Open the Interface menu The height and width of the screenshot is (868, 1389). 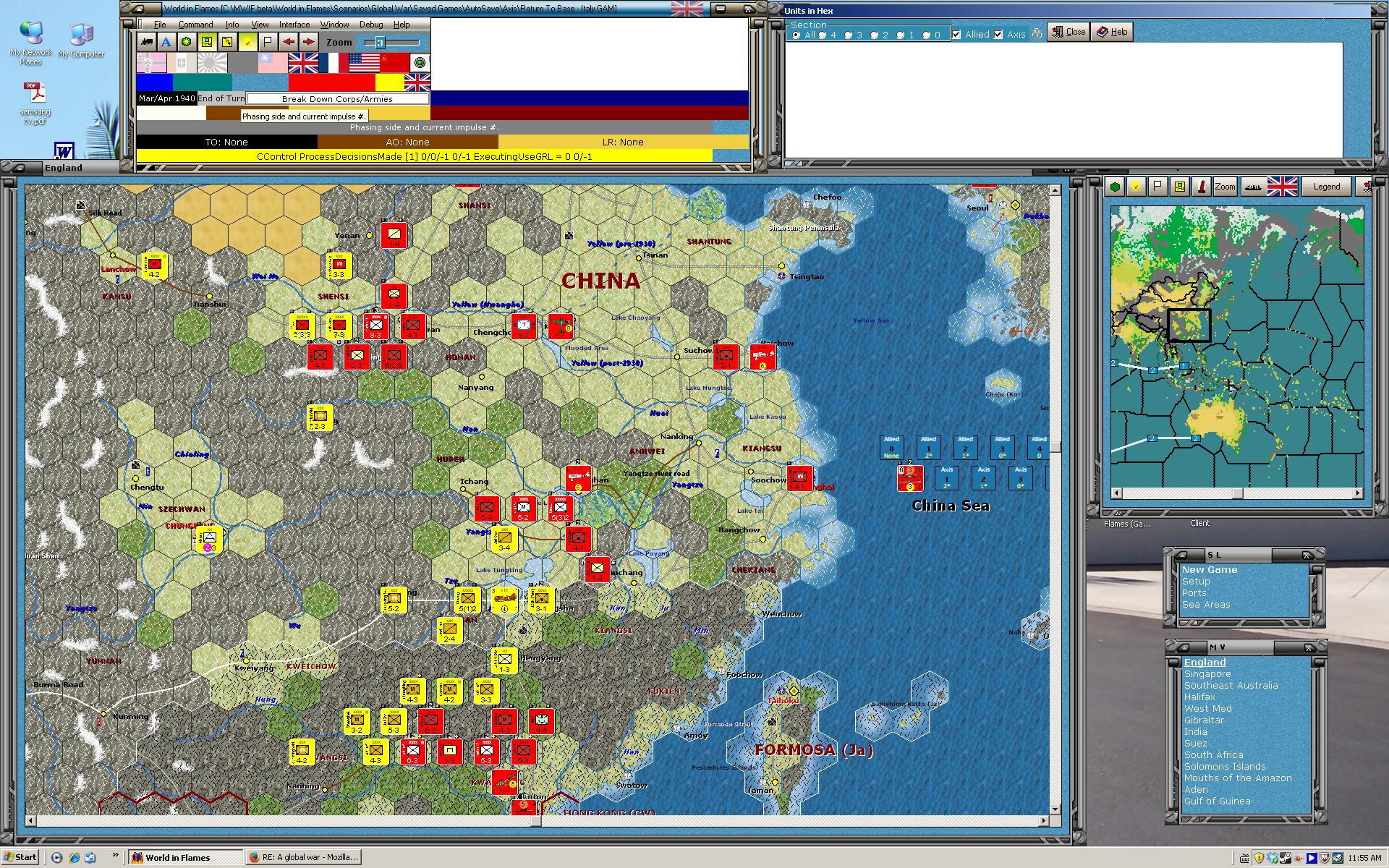click(x=294, y=25)
